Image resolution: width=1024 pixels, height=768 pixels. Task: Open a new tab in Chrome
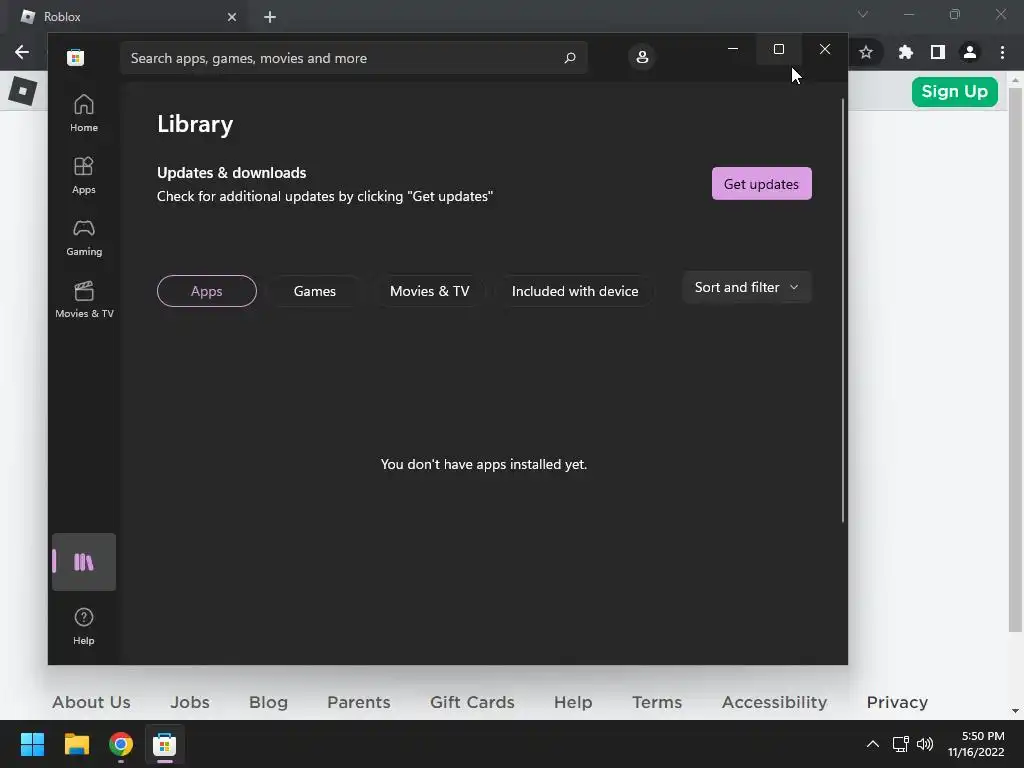(270, 17)
